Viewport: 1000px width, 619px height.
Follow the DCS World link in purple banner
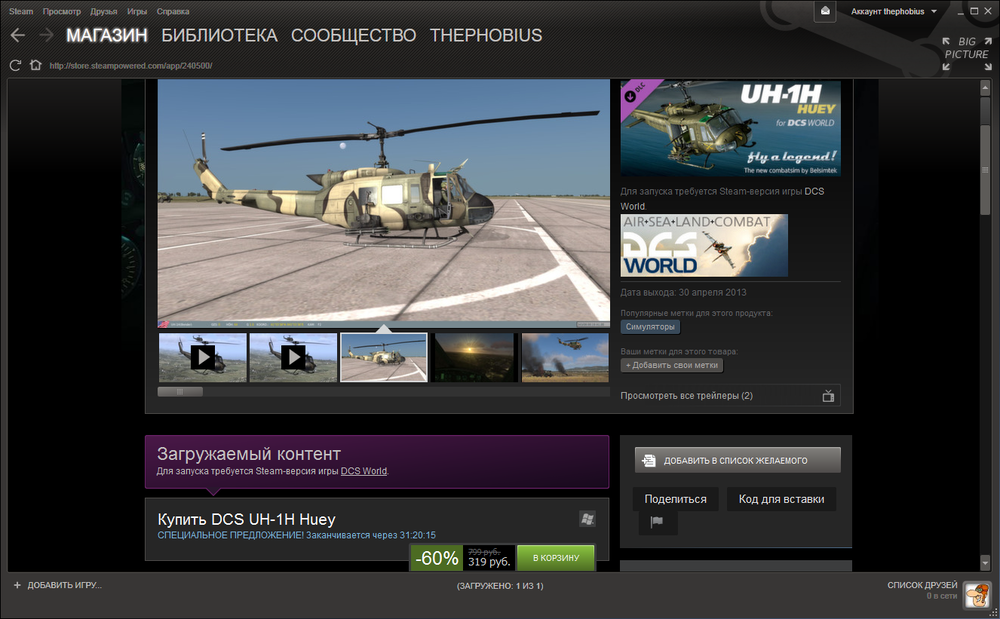(x=364, y=471)
